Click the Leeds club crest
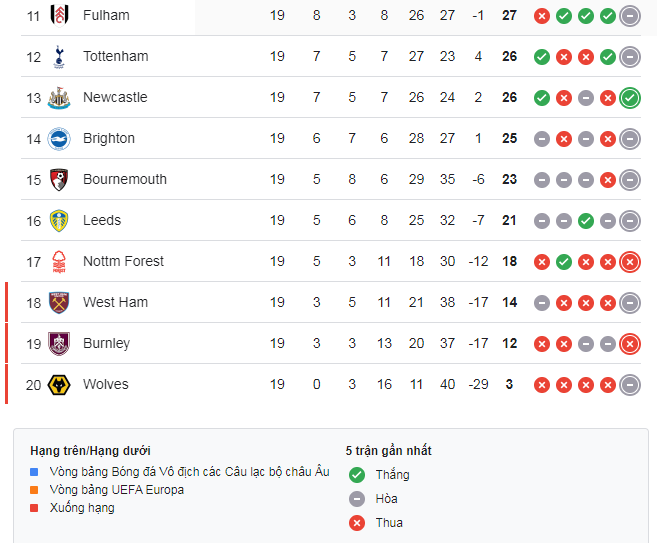This screenshot has width=671, height=543. 58,220
